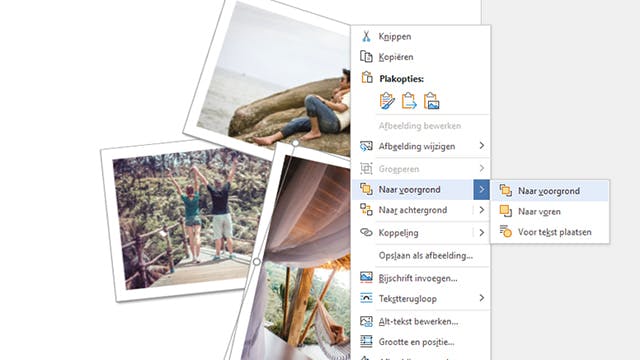Choose Naar achtergrond menu entry
Viewport: 640px width, 360px height.
tap(420, 210)
